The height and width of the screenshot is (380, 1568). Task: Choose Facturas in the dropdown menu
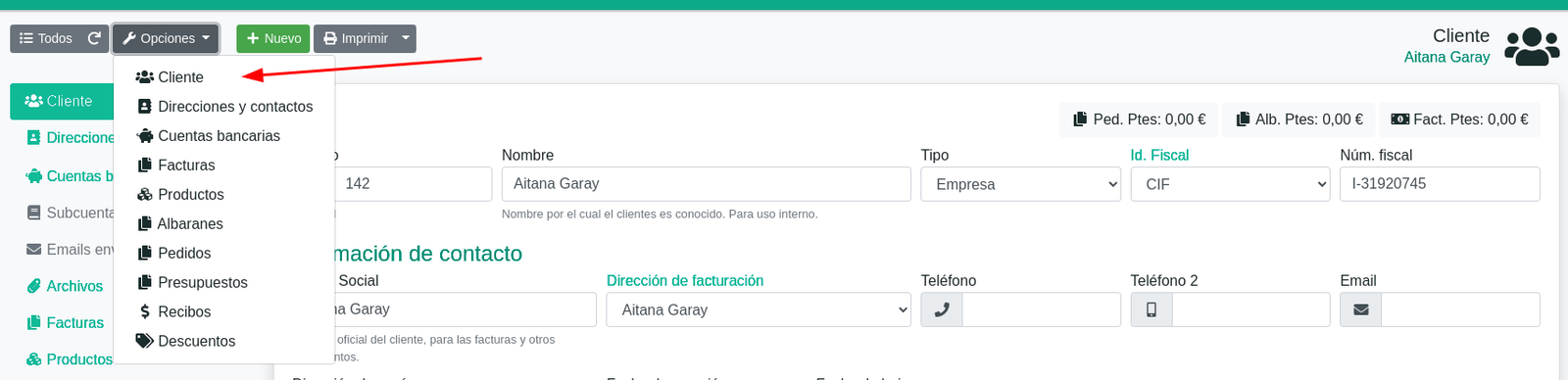click(224, 165)
